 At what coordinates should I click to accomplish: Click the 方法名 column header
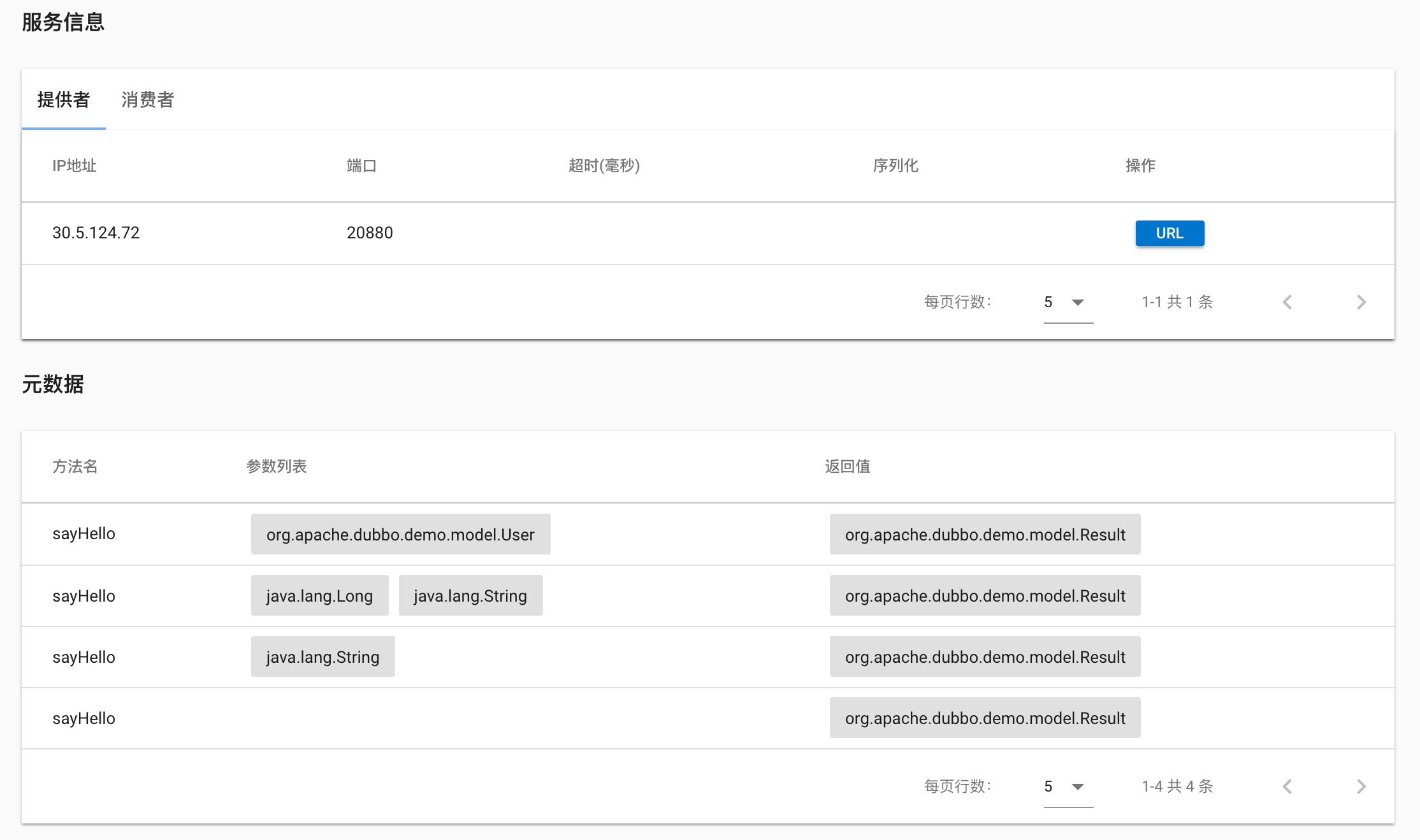[x=75, y=467]
